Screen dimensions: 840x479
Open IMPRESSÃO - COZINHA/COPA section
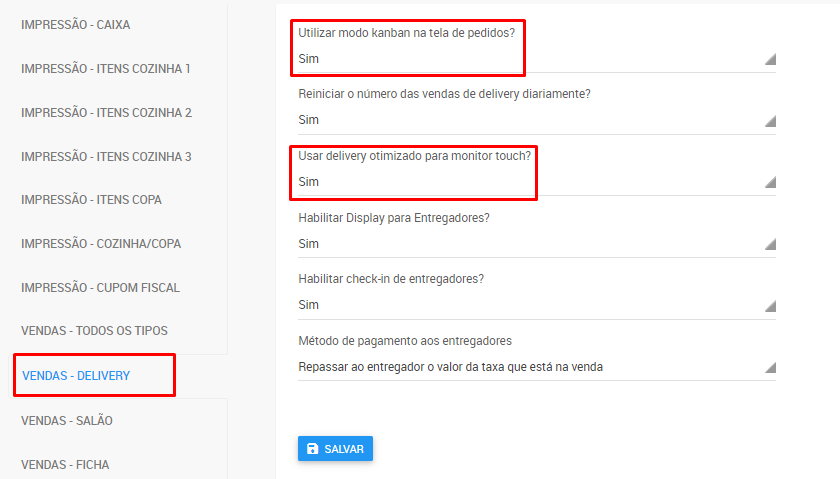101,243
